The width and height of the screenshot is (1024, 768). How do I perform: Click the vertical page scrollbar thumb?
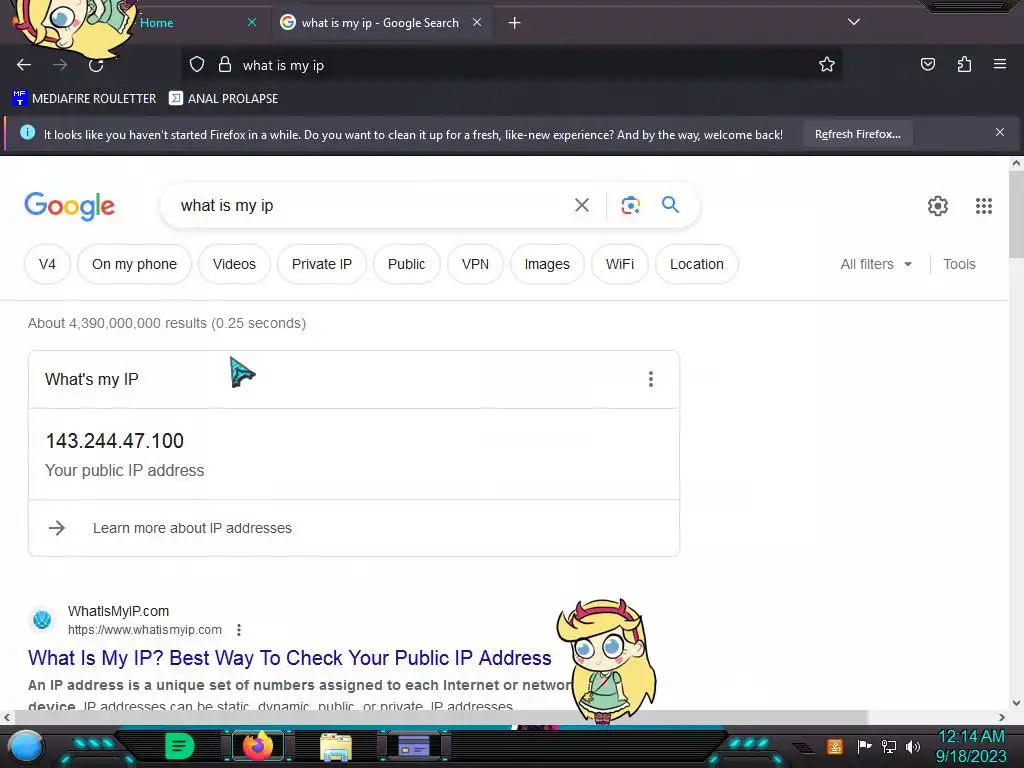coord(1016,214)
